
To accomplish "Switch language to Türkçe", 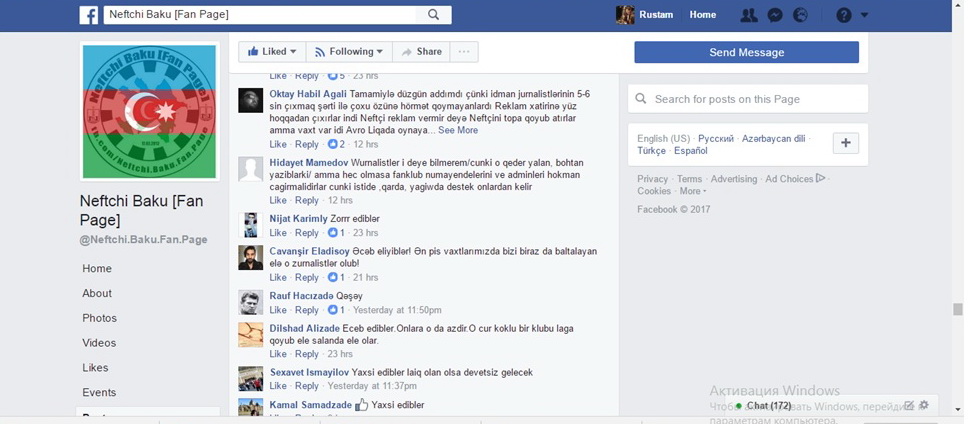I will (x=652, y=151).
